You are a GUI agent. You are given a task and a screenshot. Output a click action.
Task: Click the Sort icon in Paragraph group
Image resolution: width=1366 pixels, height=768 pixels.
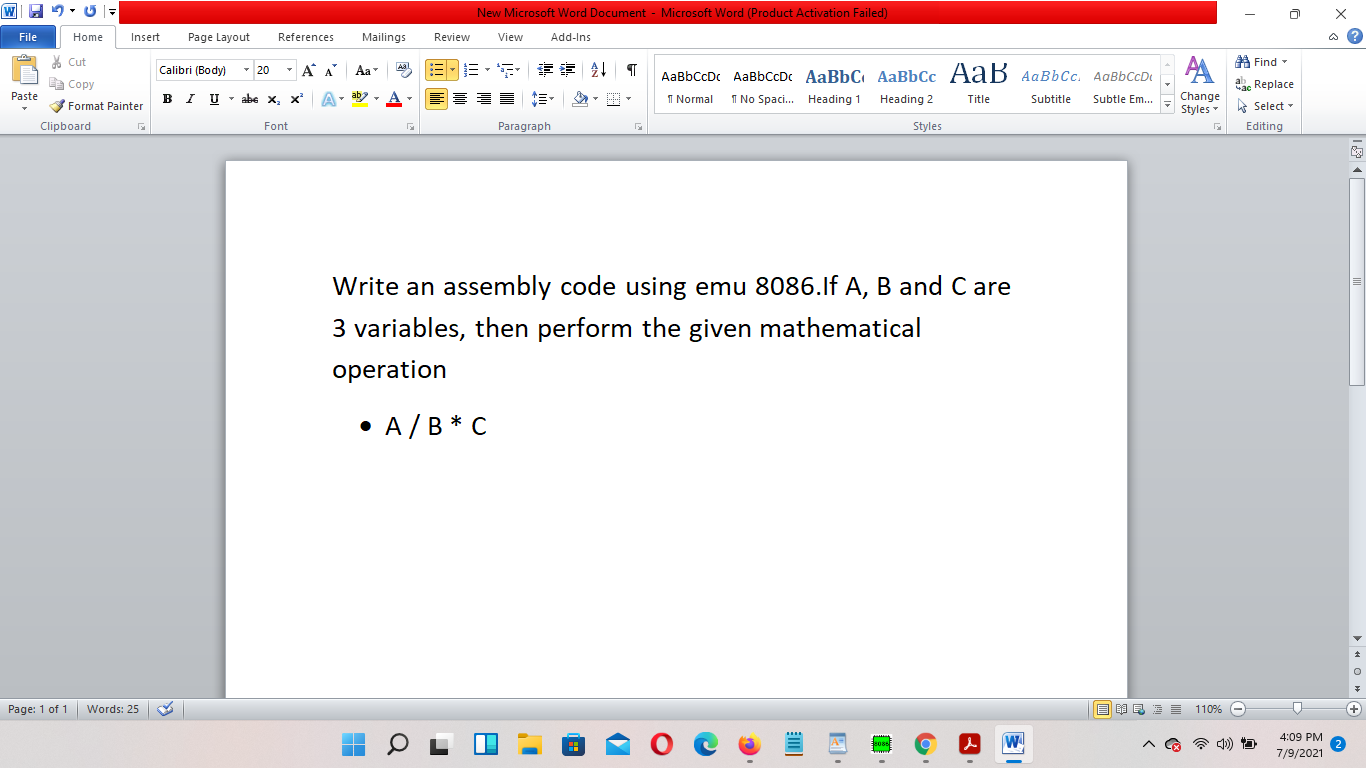pyautogui.click(x=600, y=69)
